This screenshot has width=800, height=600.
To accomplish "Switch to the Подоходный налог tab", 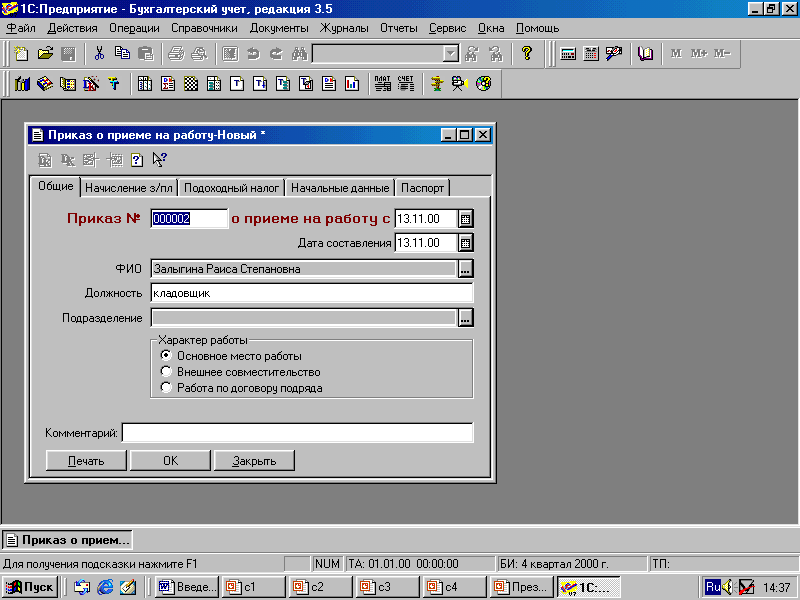I will [231, 188].
